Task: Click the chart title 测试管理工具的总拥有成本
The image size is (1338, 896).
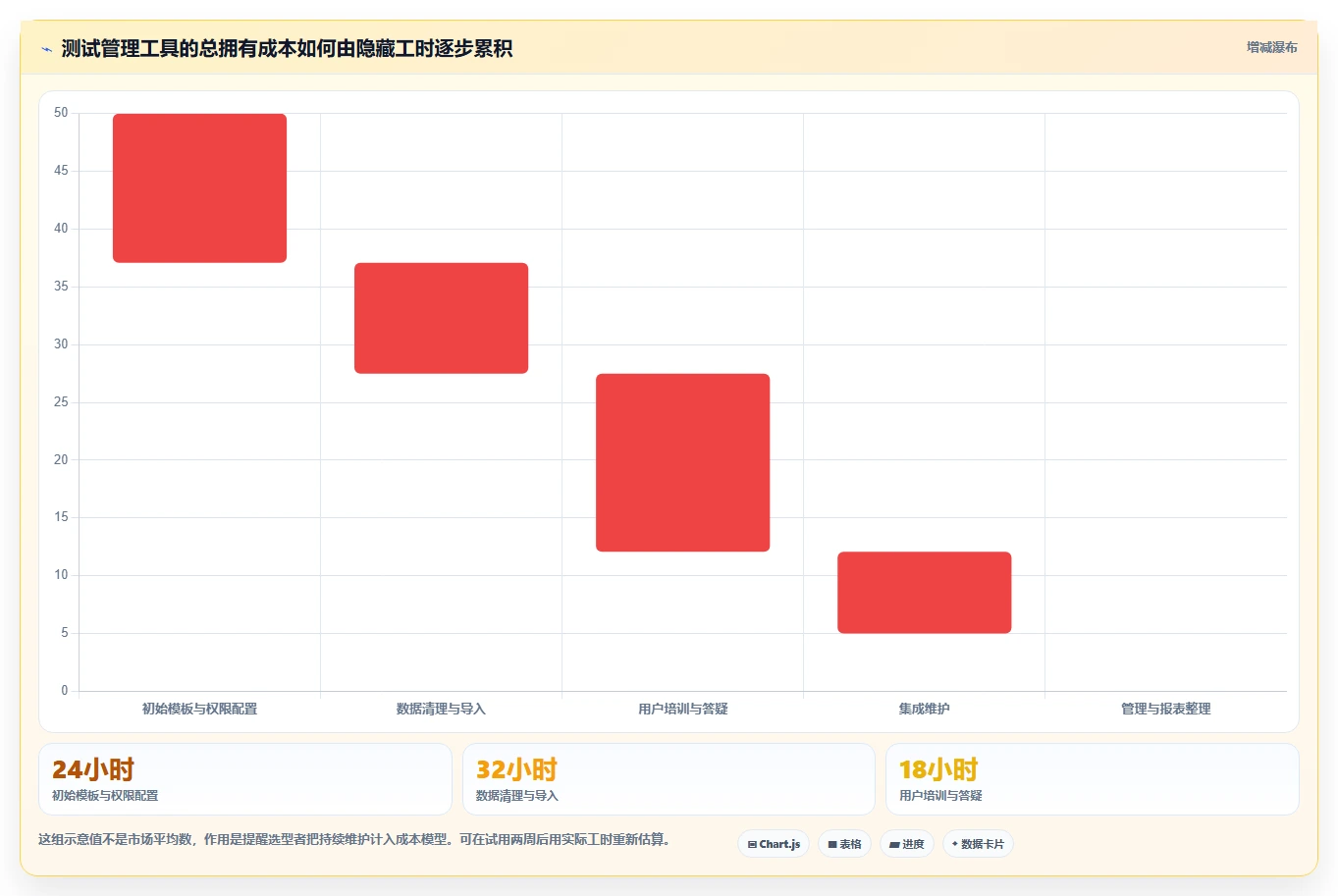Action: 287,48
